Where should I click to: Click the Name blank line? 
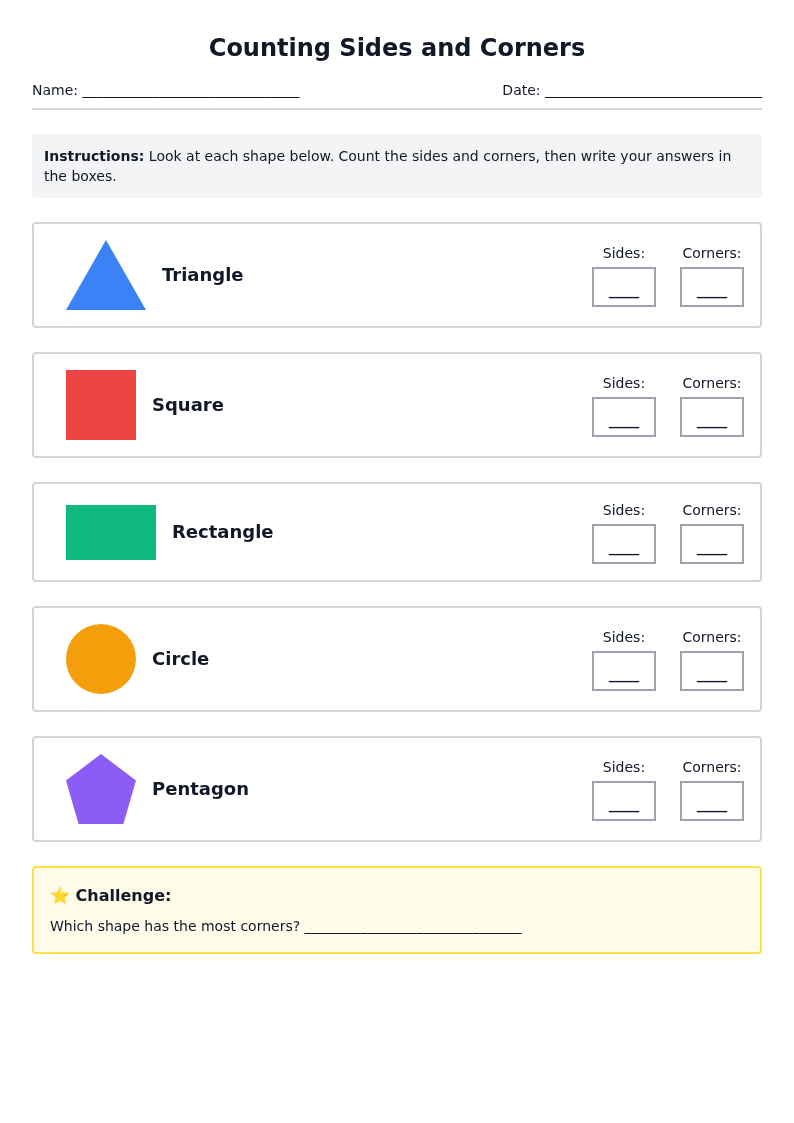point(190,93)
